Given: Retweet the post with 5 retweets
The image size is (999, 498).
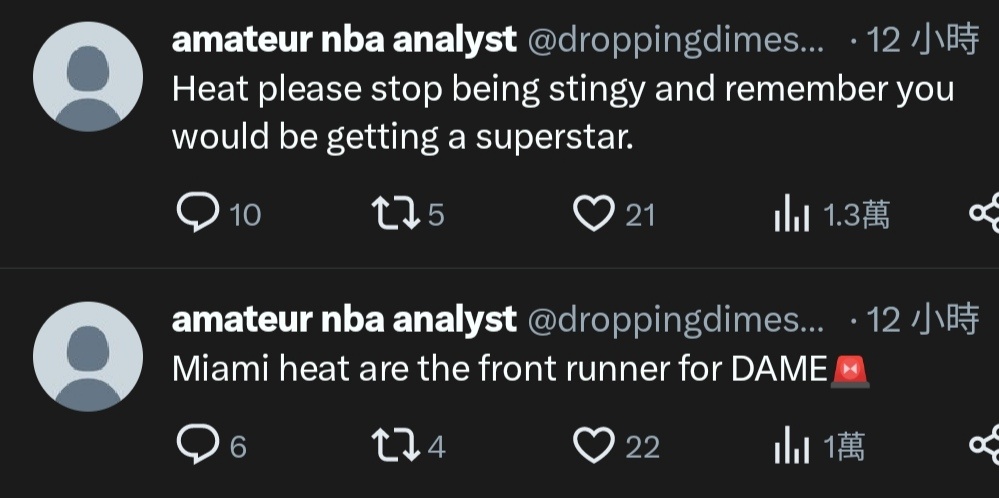Looking at the screenshot, I should point(396,213).
